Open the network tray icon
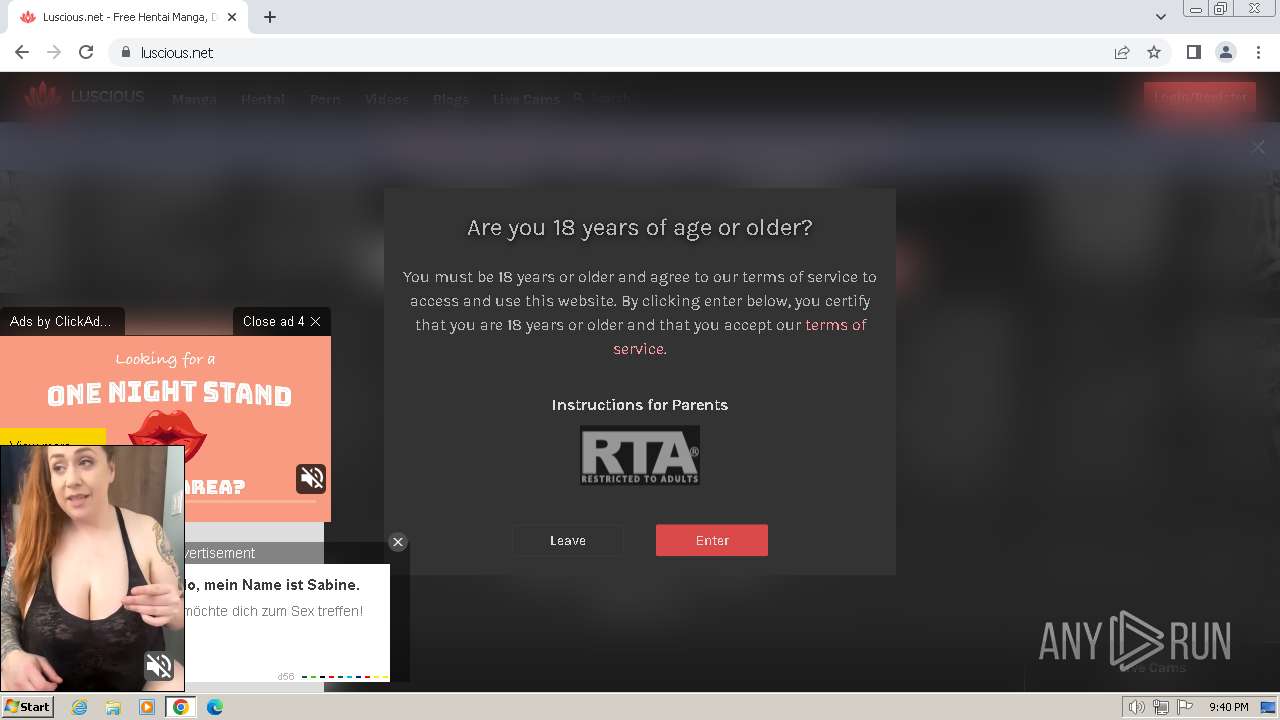The width and height of the screenshot is (1280, 720). [1161, 707]
